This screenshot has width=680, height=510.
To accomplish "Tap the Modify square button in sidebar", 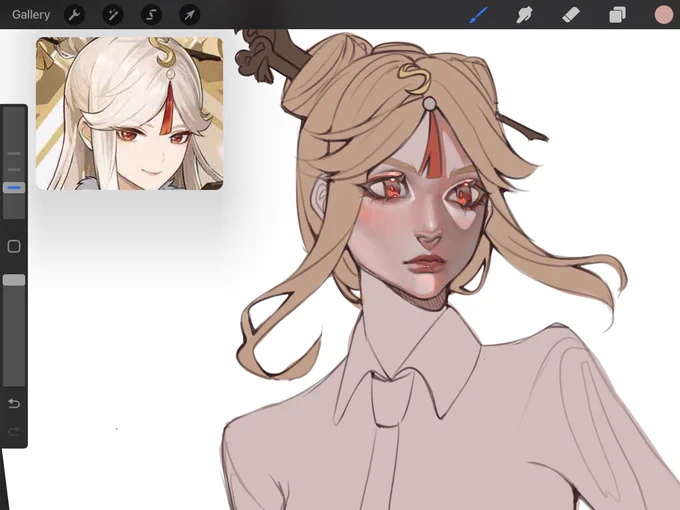I will [14, 246].
